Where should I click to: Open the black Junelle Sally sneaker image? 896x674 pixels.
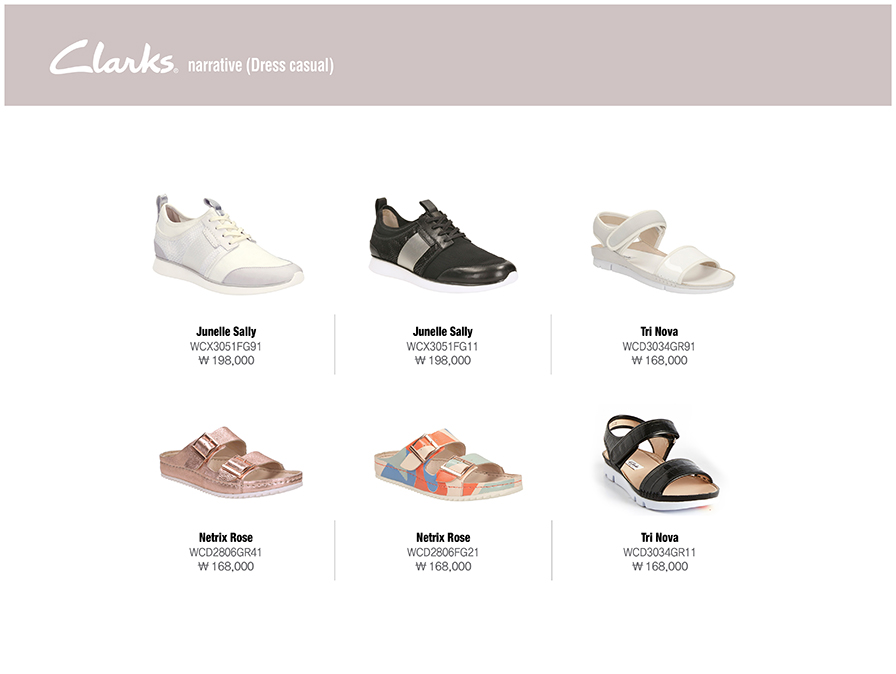point(443,244)
